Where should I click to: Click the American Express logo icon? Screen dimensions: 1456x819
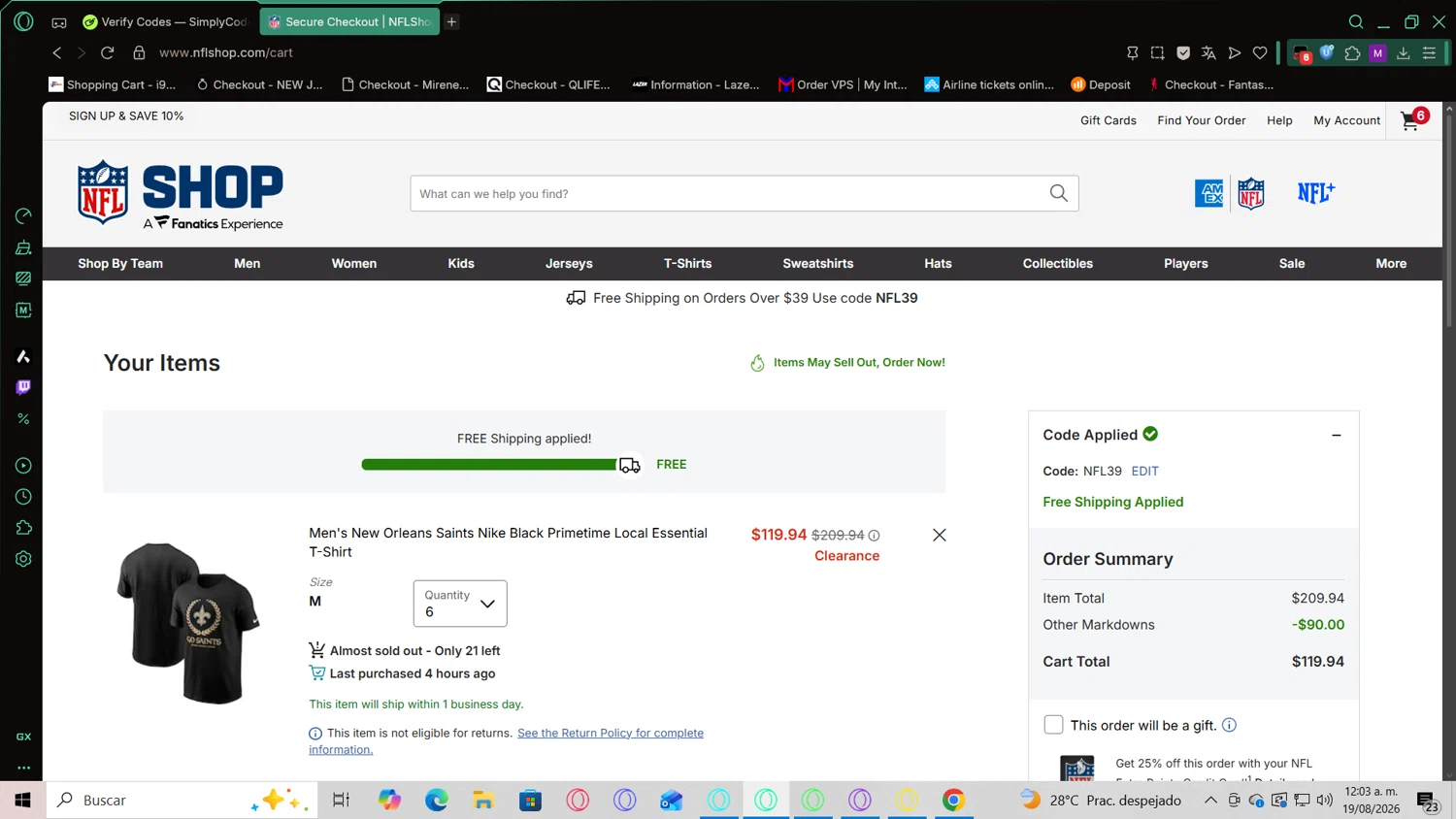1209,193
